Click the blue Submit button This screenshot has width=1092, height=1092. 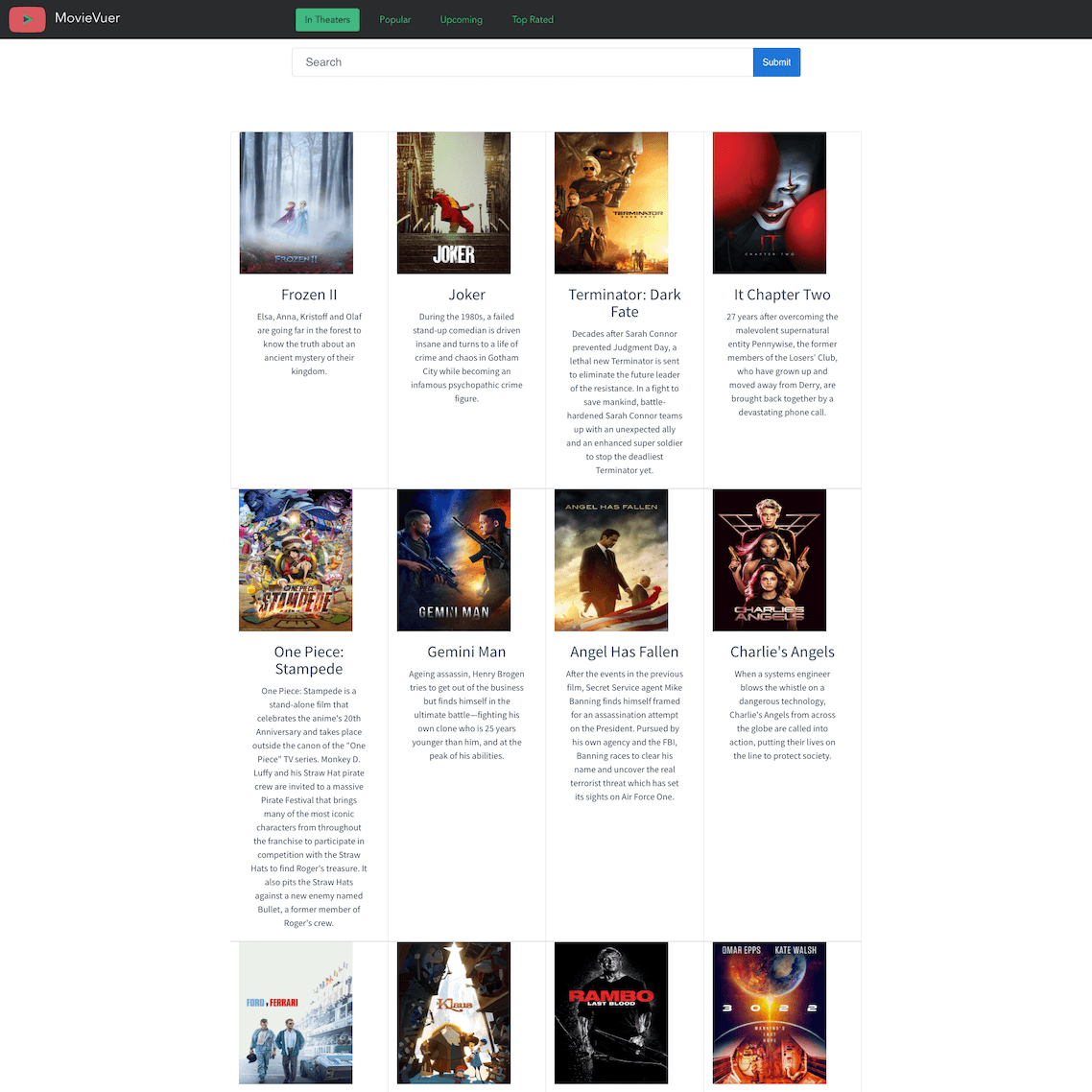(x=776, y=62)
